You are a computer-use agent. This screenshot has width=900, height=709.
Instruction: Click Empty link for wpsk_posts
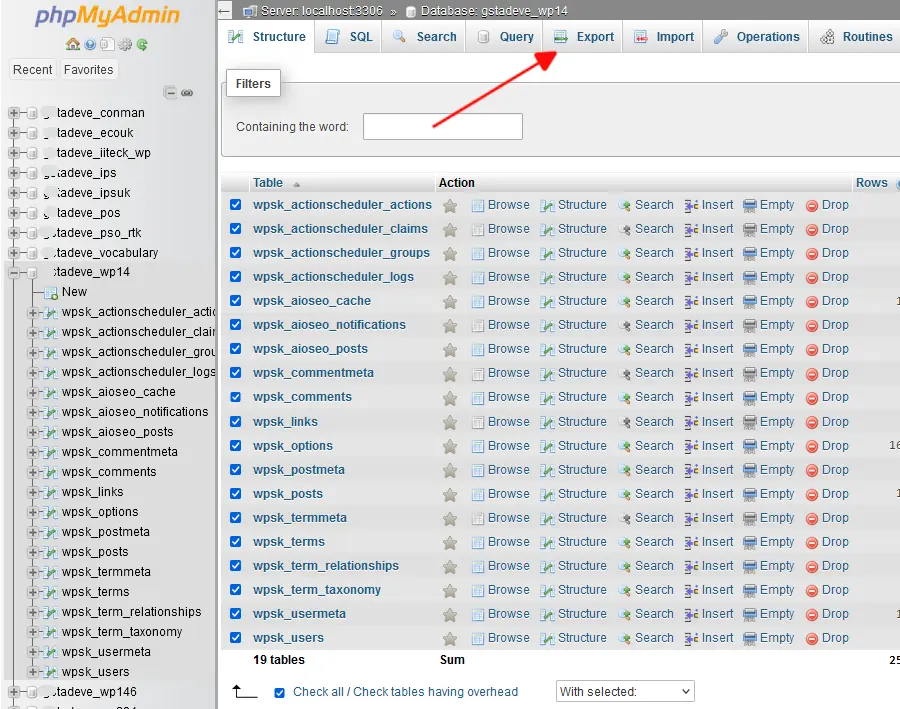pos(777,494)
